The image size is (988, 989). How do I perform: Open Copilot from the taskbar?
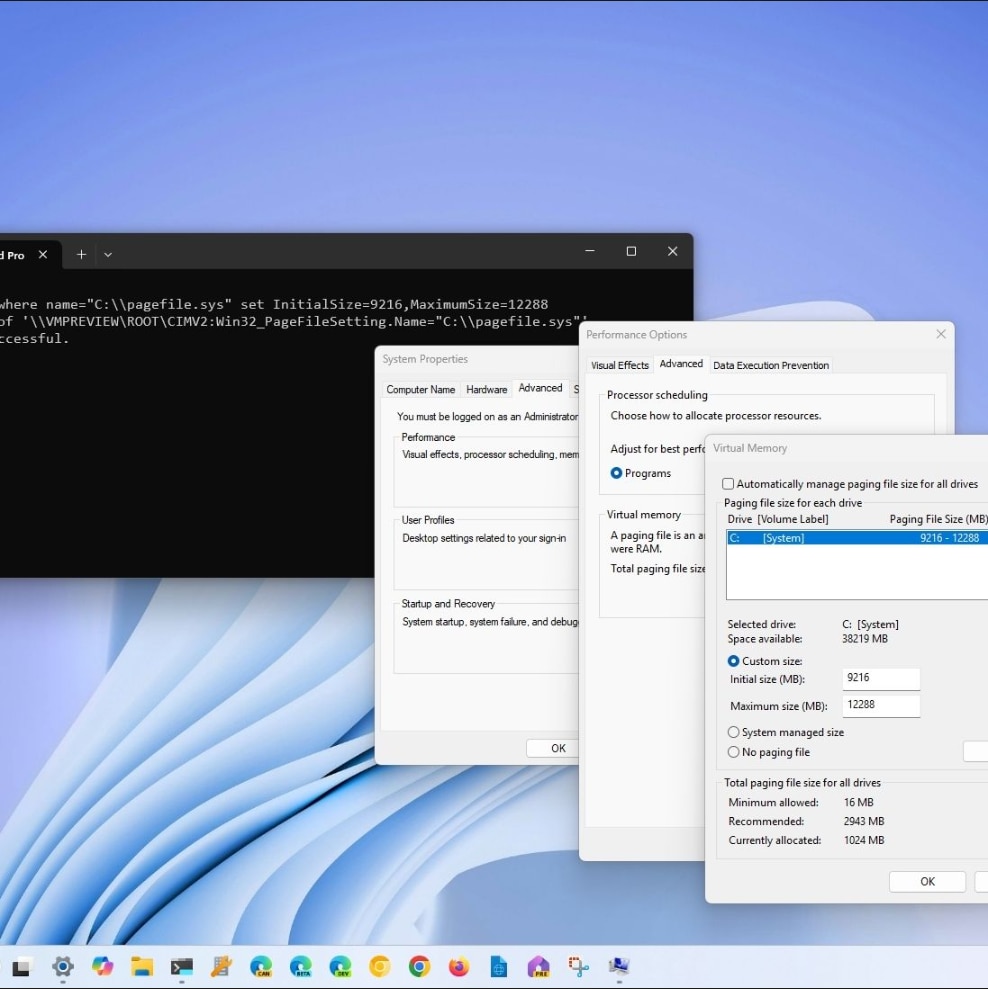[102, 967]
